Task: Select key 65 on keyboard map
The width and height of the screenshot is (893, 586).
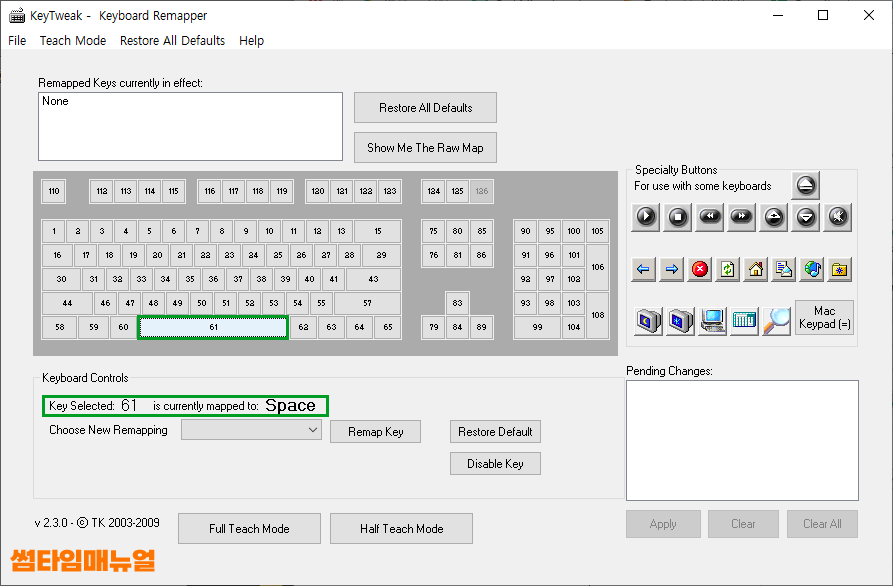Action: (x=388, y=327)
